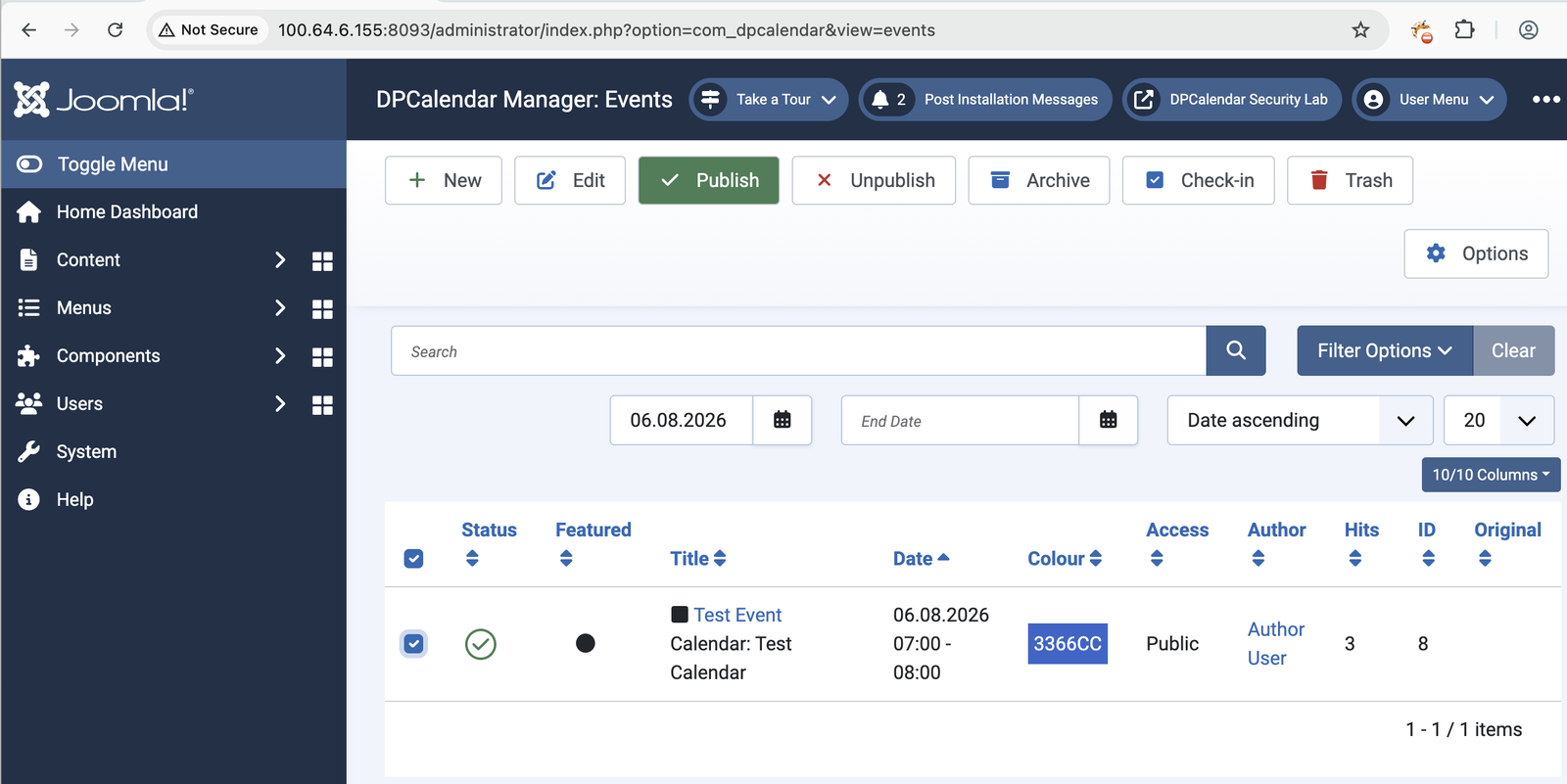This screenshot has width=1567, height=784.
Task: Reload the current page
Action: click(x=116, y=30)
